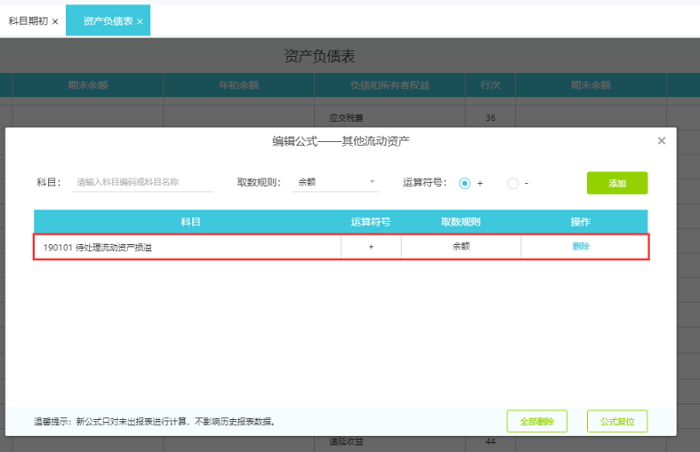Select the 资产负债表 tab
Screen dimensions: 700x452
108,21
